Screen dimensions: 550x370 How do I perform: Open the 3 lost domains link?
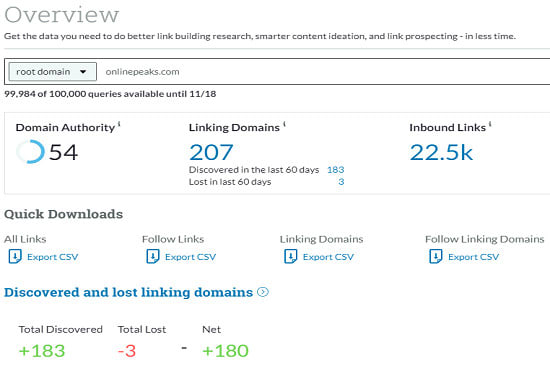[x=341, y=182]
